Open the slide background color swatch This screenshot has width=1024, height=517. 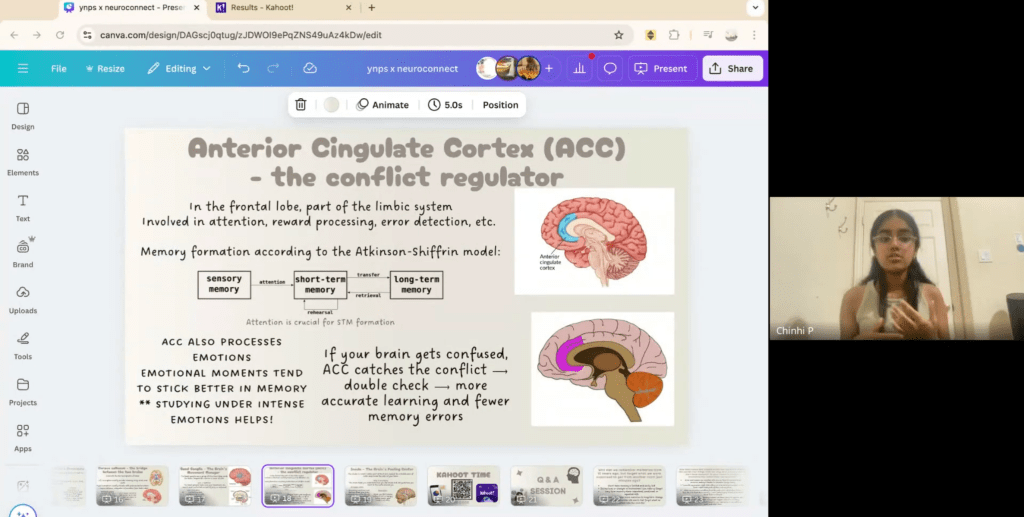(331, 105)
